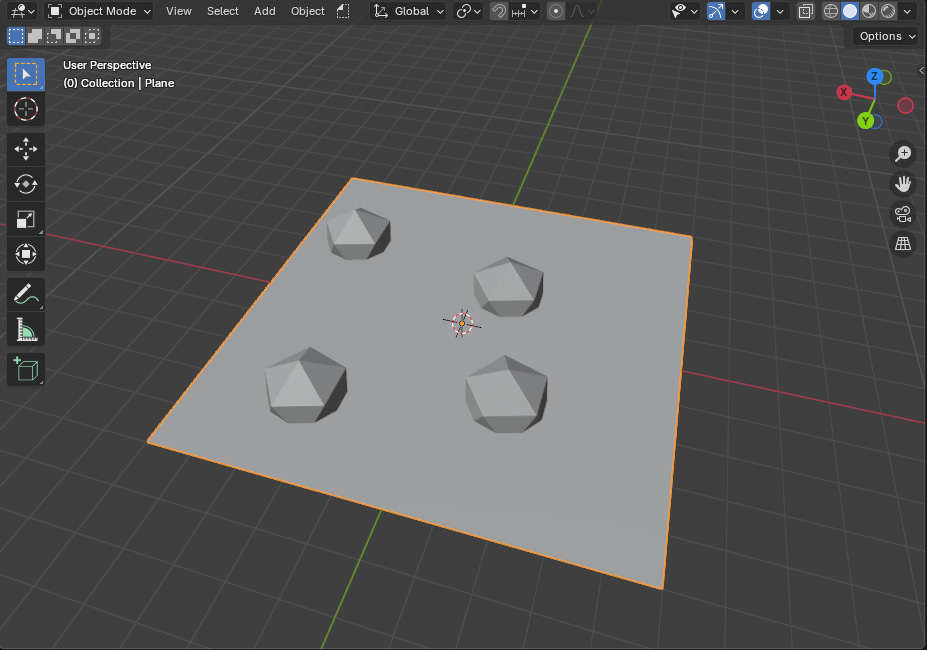Image resolution: width=927 pixels, height=650 pixels.
Task: Switch to solid shading
Action: [x=850, y=11]
